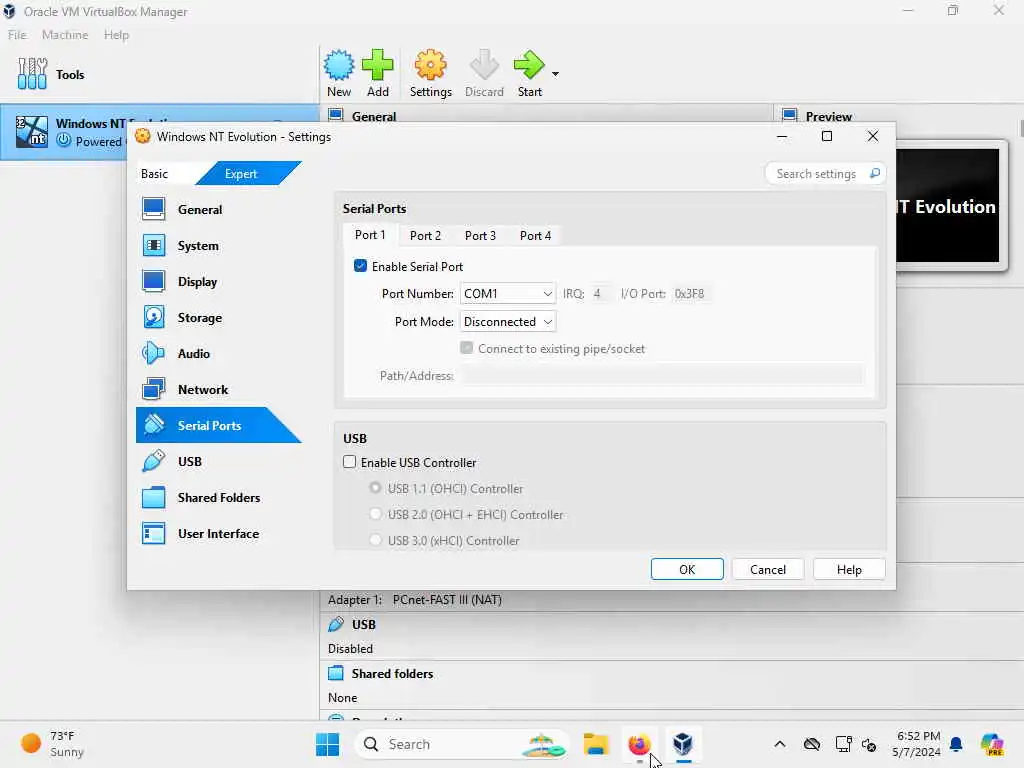The width and height of the screenshot is (1024, 768).
Task: Click the Add VM toolbar icon
Action: 377,65
